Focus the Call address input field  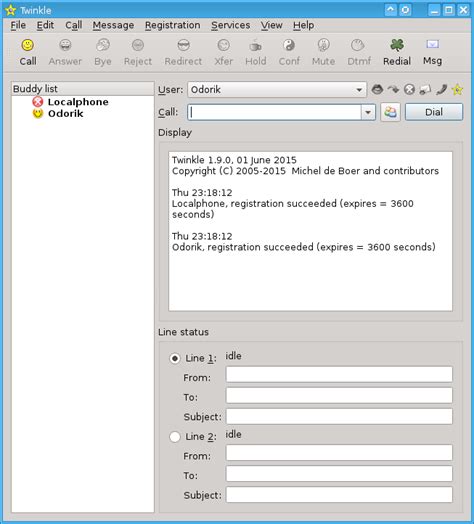[274, 112]
